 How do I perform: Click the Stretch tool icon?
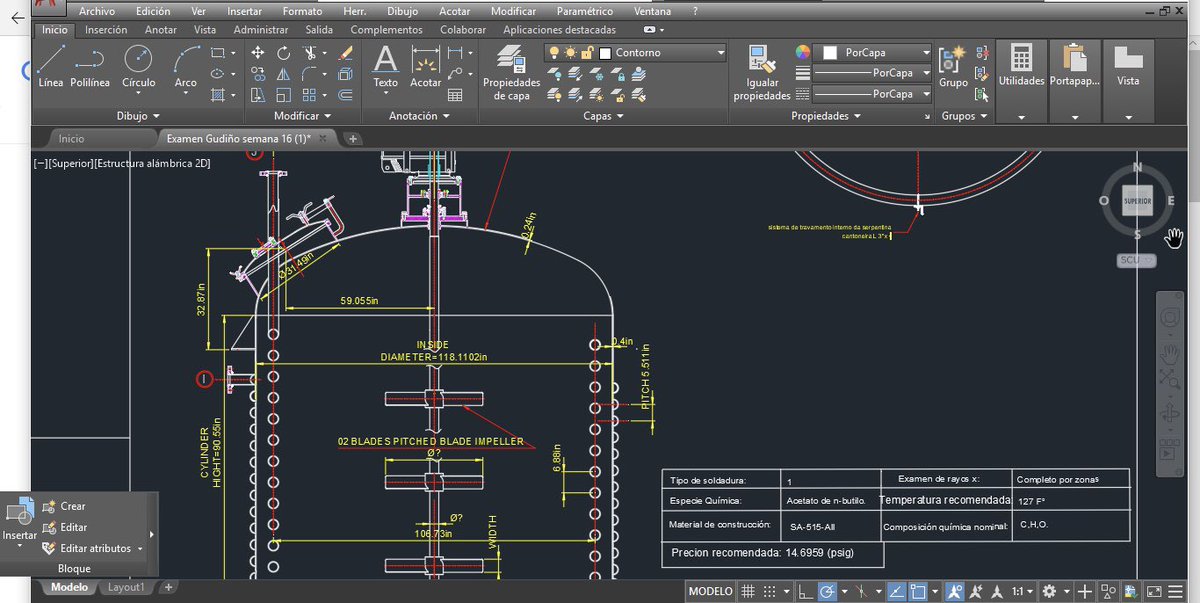click(x=257, y=95)
